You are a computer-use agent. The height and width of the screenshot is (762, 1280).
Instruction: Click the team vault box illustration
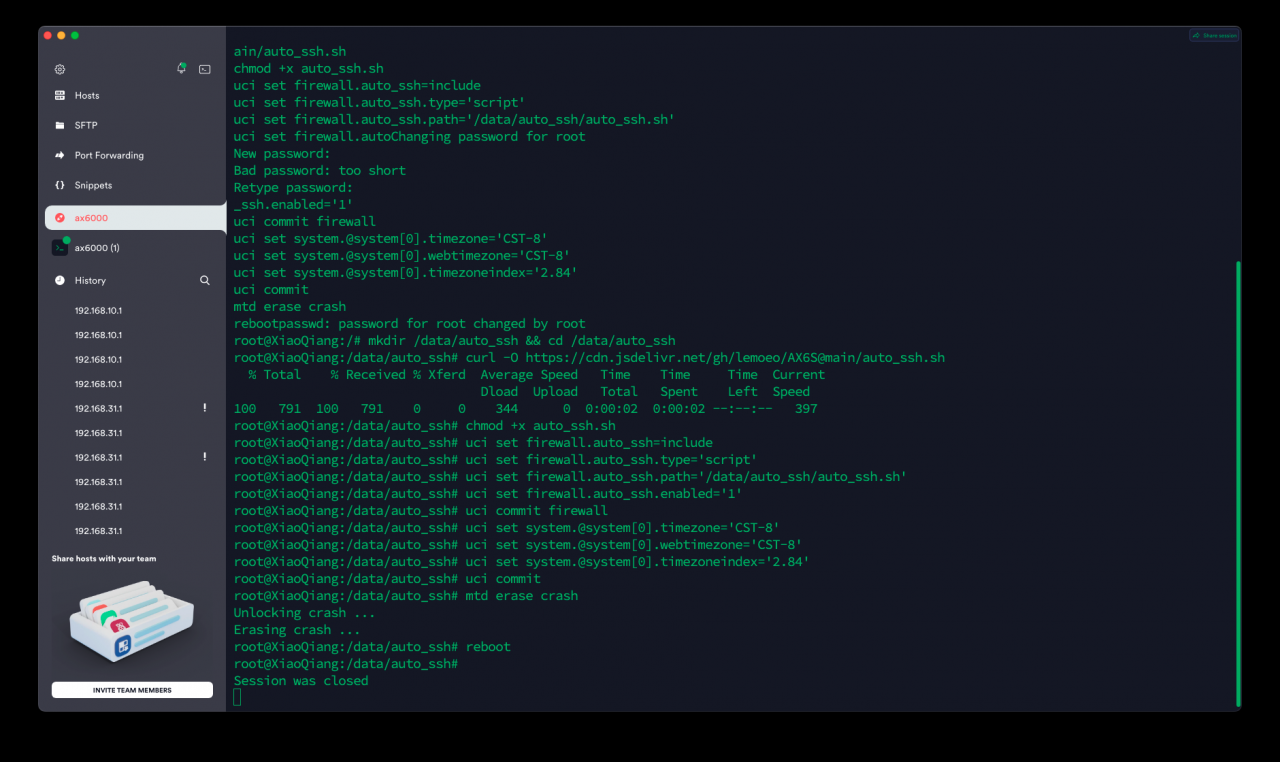click(x=130, y=623)
